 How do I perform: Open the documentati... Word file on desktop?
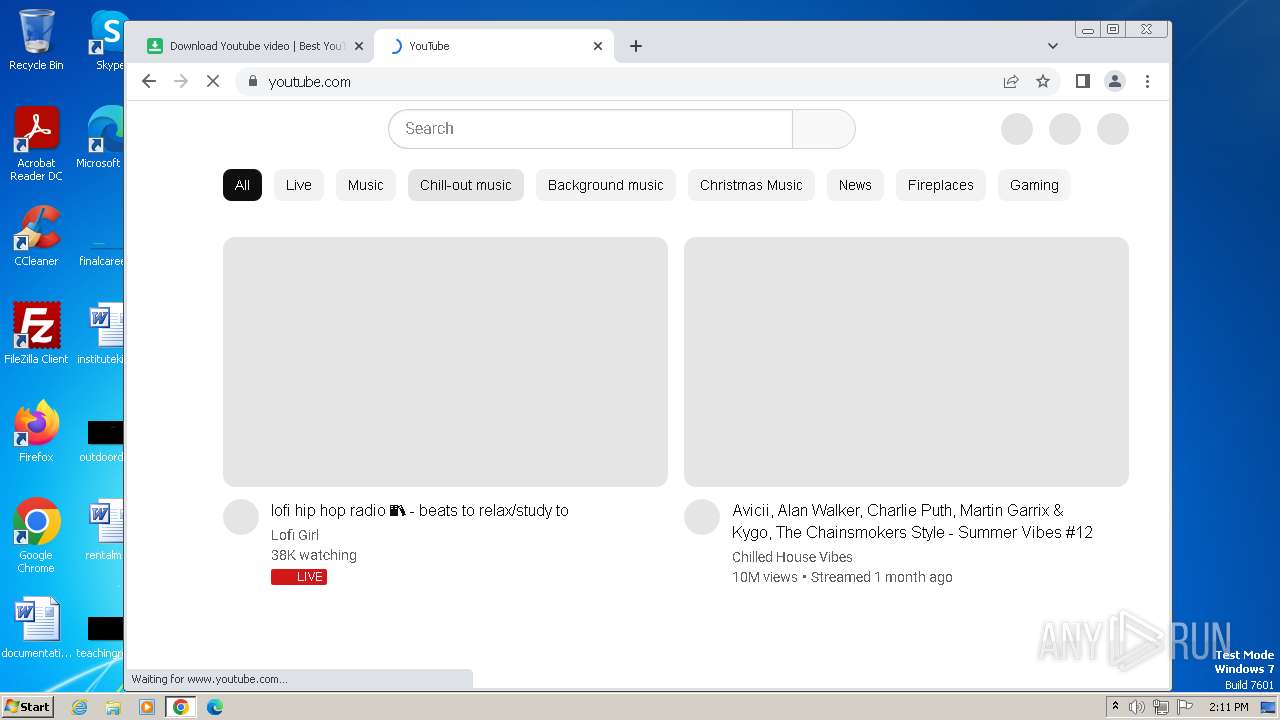click(36, 629)
